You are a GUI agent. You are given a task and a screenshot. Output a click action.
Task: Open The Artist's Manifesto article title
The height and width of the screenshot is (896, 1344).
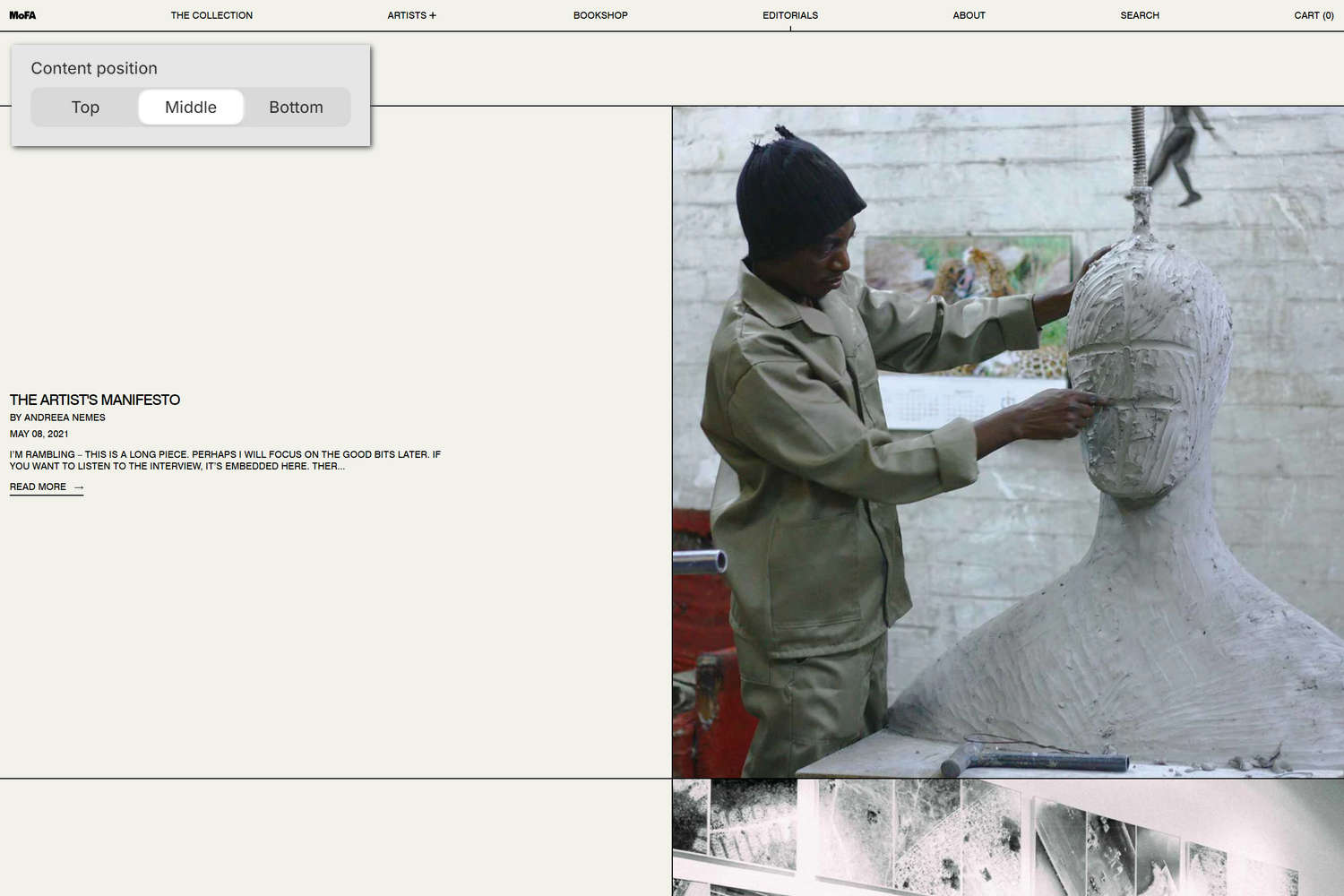95,400
